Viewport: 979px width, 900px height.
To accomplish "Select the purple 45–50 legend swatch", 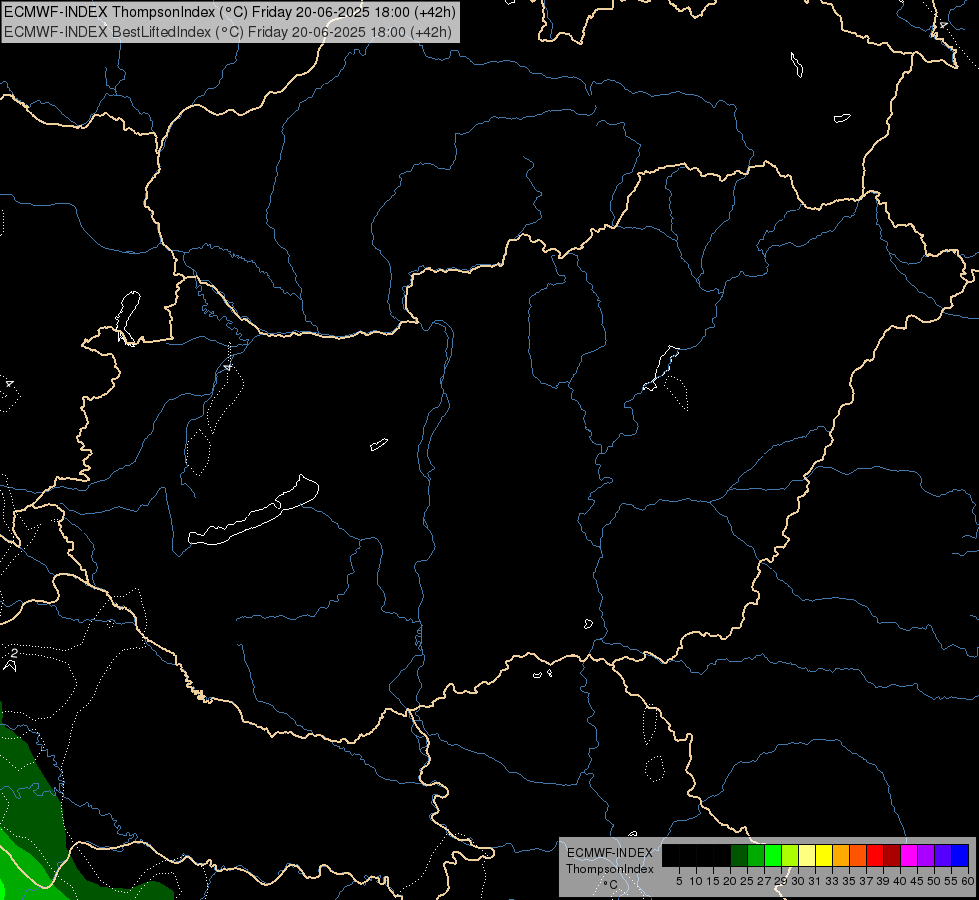I will pyautogui.click(x=926, y=855).
